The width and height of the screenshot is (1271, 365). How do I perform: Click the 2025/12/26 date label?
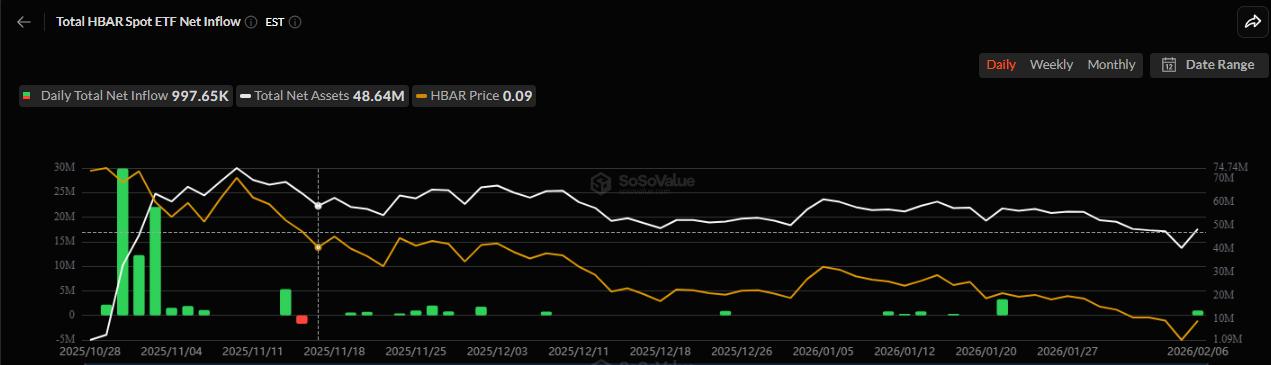(x=742, y=351)
